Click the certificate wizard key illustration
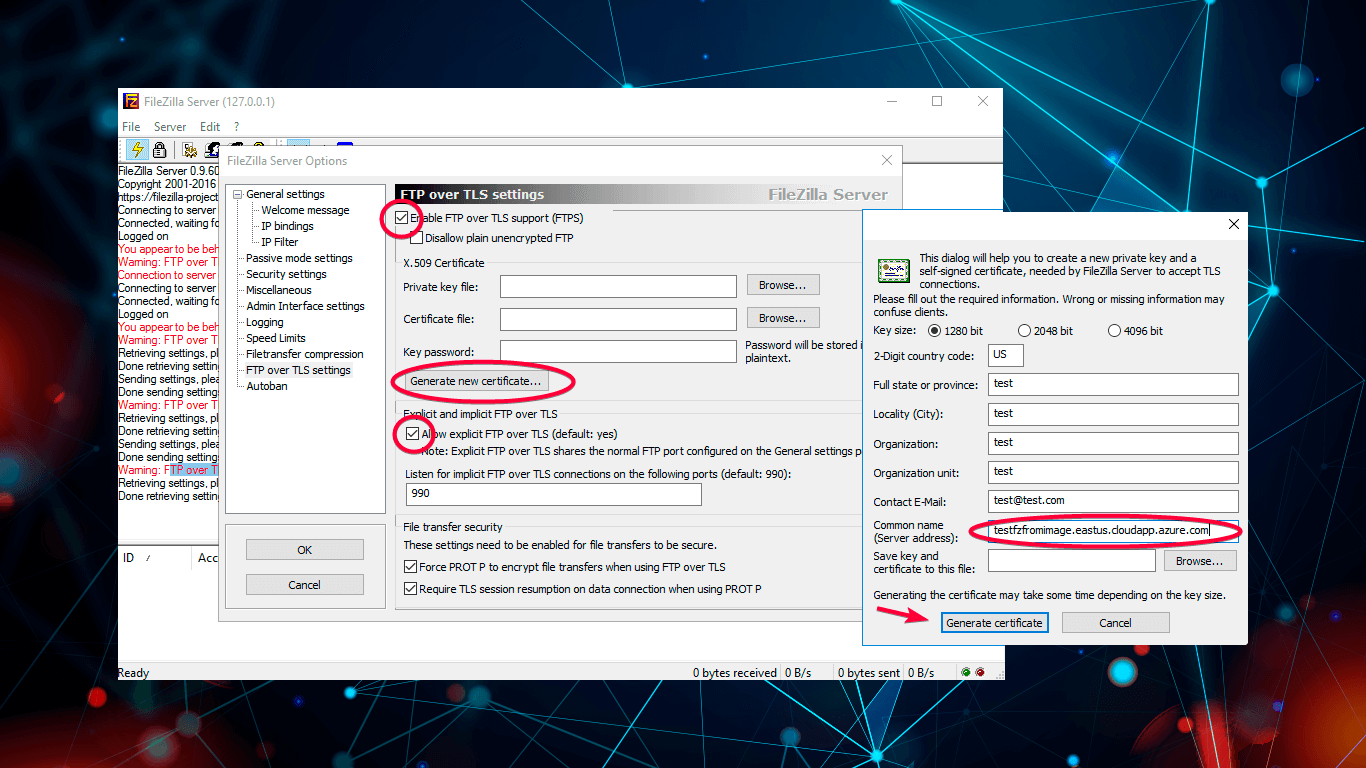Screen dimensions: 1366x768 point(893,269)
